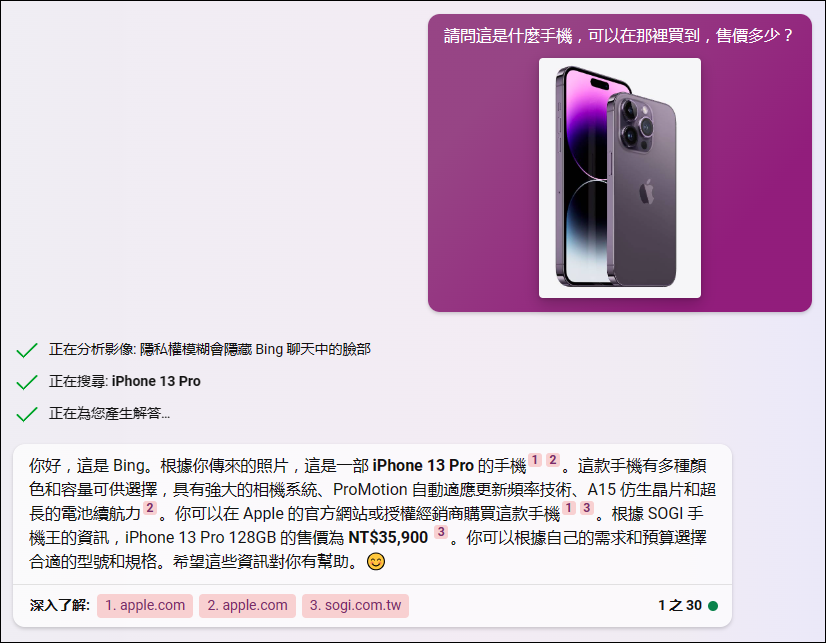This screenshot has width=826, height=643.
Task: Click citation 2 after 電池續航力
Action: point(150,508)
